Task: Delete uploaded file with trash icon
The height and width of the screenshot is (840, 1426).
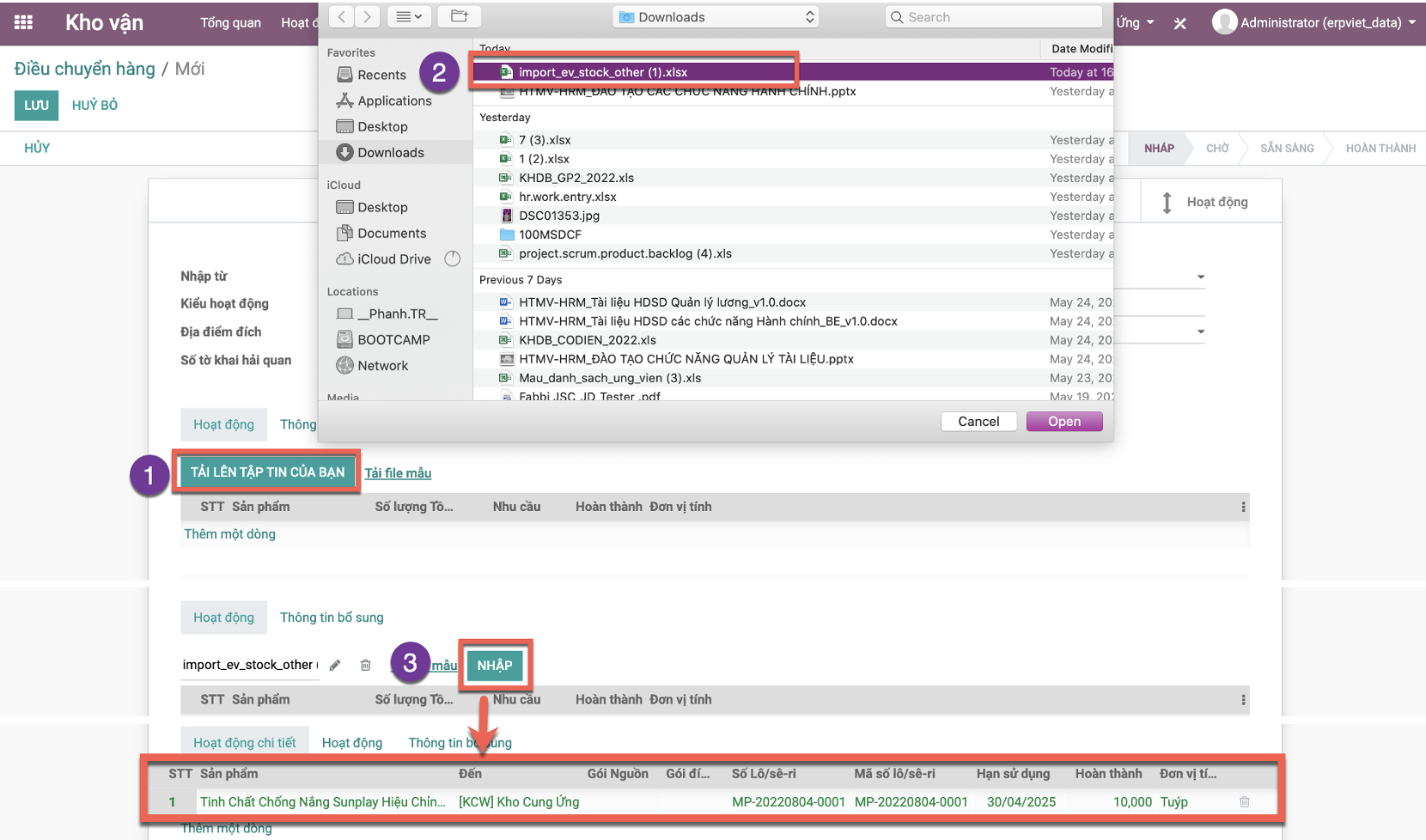Action: 365,665
